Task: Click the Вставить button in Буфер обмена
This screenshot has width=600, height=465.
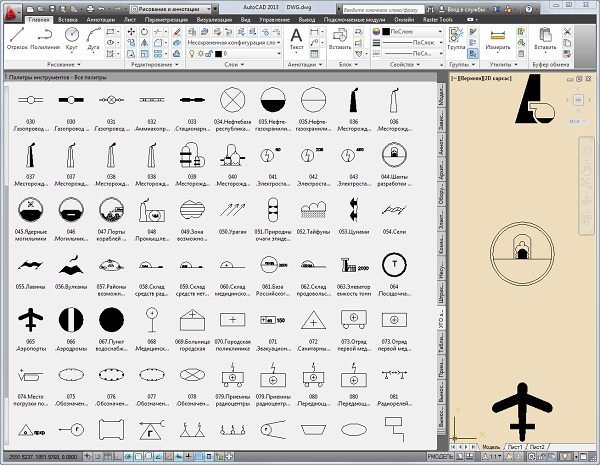Action: click(x=545, y=37)
